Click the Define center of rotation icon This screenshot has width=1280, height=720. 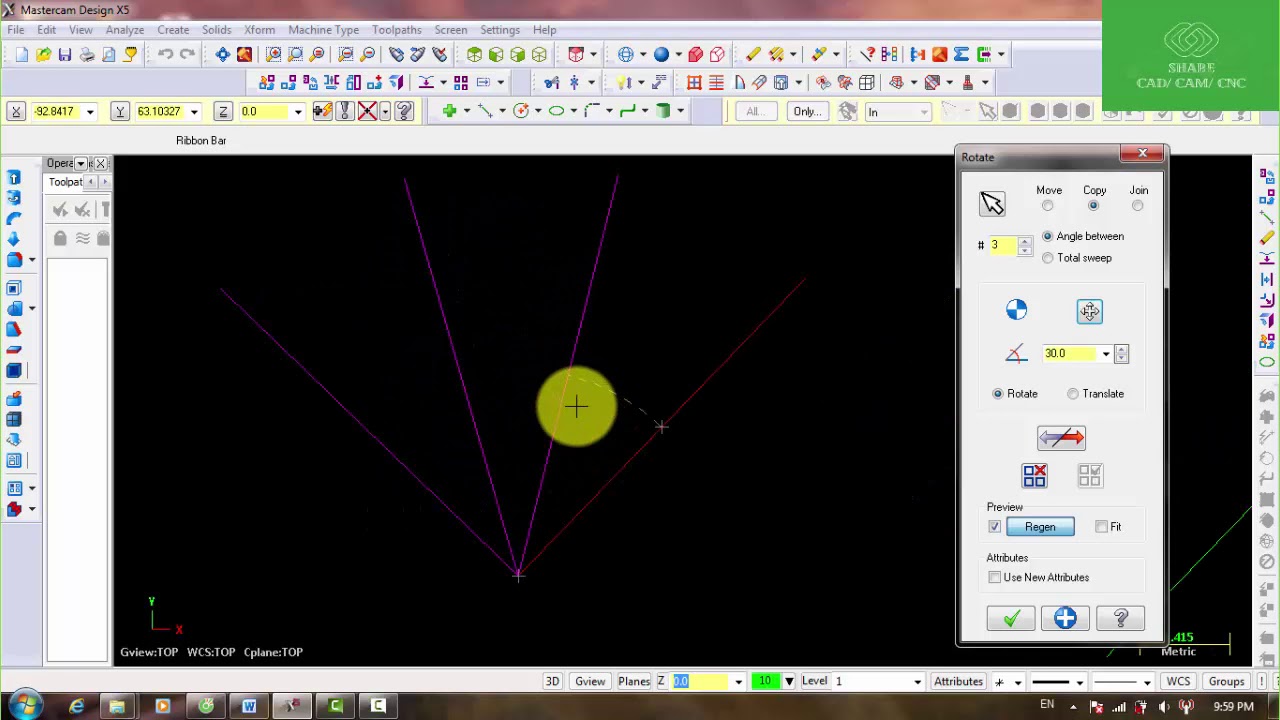pyautogui.click(x=1016, y=310)
